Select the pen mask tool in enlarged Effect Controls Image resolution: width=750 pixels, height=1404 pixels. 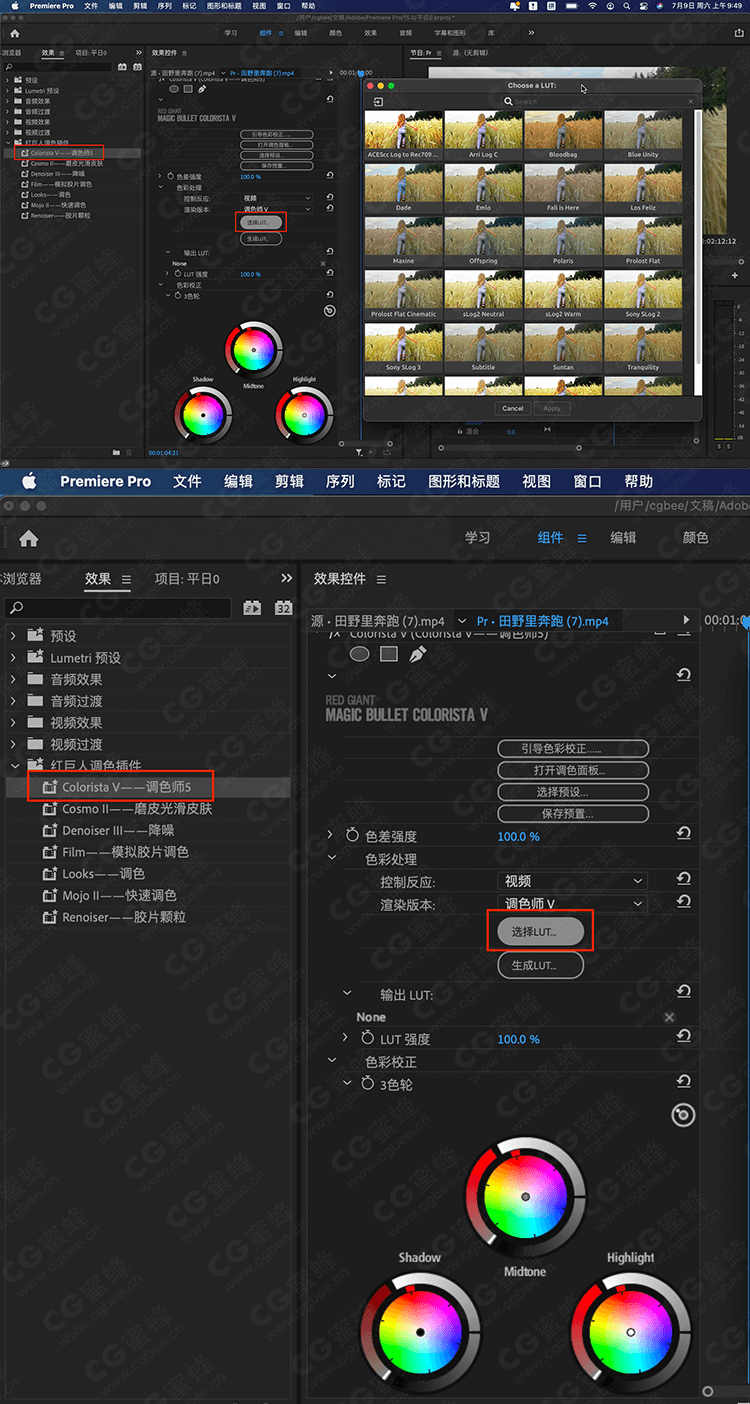coord(418,654)
